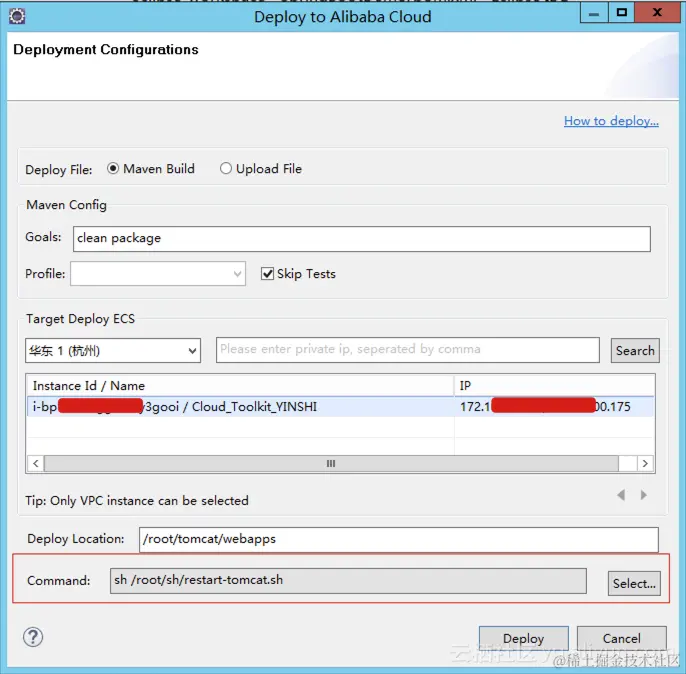Click the IP column header

[x=554, y=386]
